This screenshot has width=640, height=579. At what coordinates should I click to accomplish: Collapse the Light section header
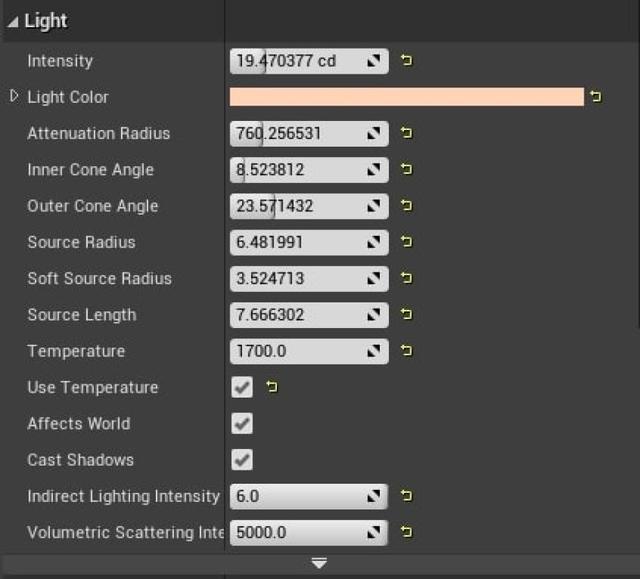tap(13, 21)
